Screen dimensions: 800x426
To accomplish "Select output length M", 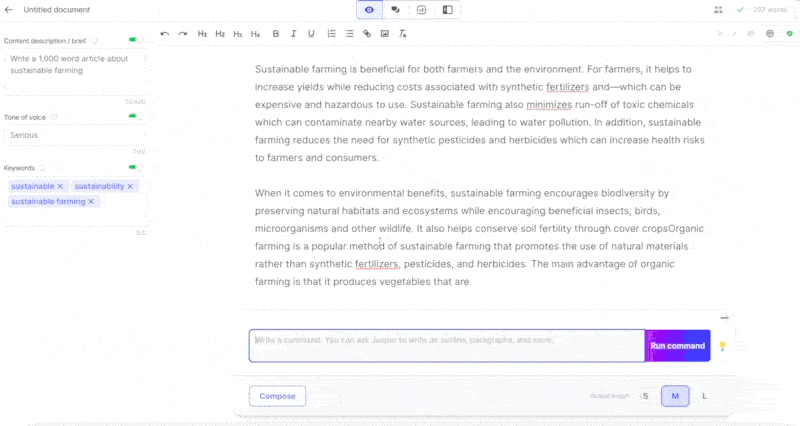I will 675,396.
